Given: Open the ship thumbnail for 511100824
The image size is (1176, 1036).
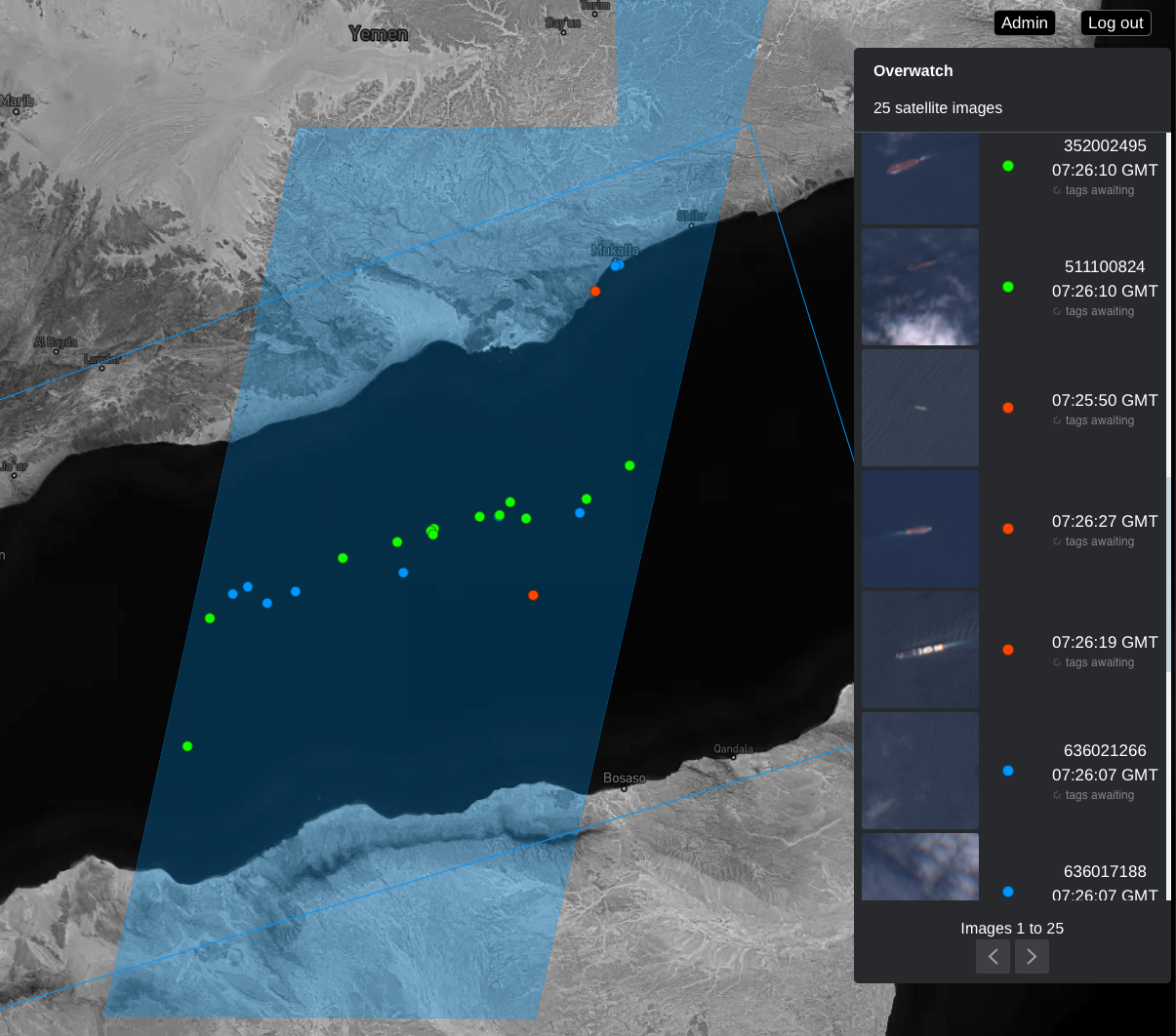Looking at the screenshot, I should [x=920, y=287].
